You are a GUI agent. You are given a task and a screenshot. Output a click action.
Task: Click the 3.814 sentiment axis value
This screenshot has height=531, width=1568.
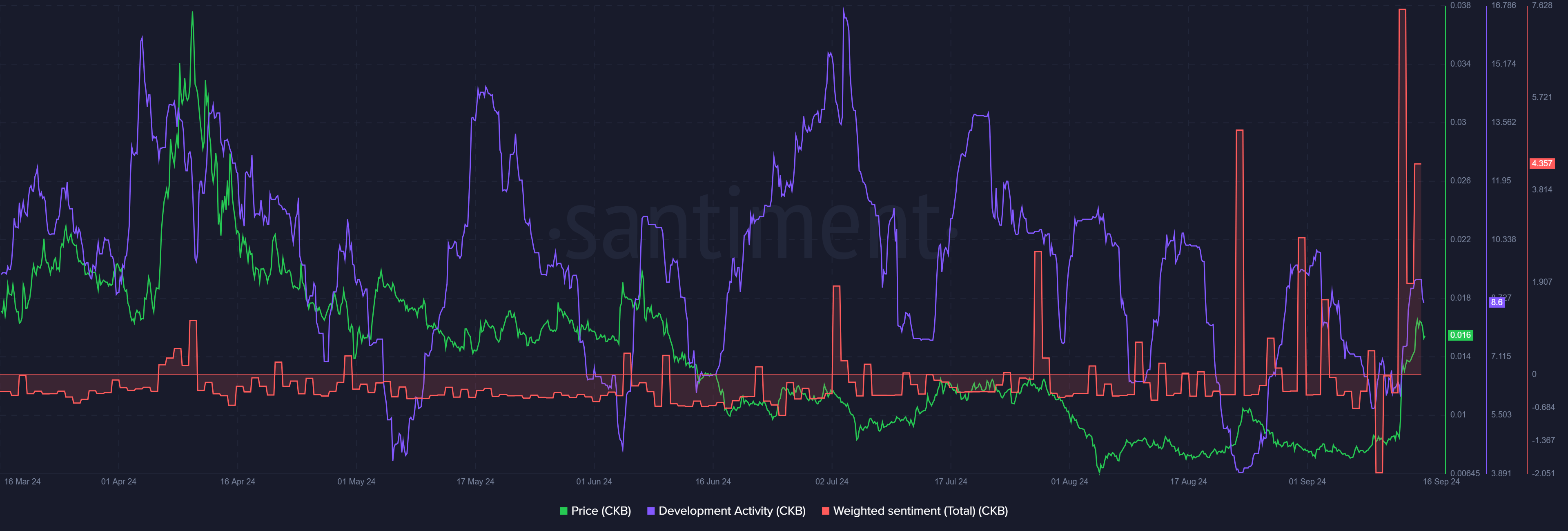click(x=1542, y=190)
